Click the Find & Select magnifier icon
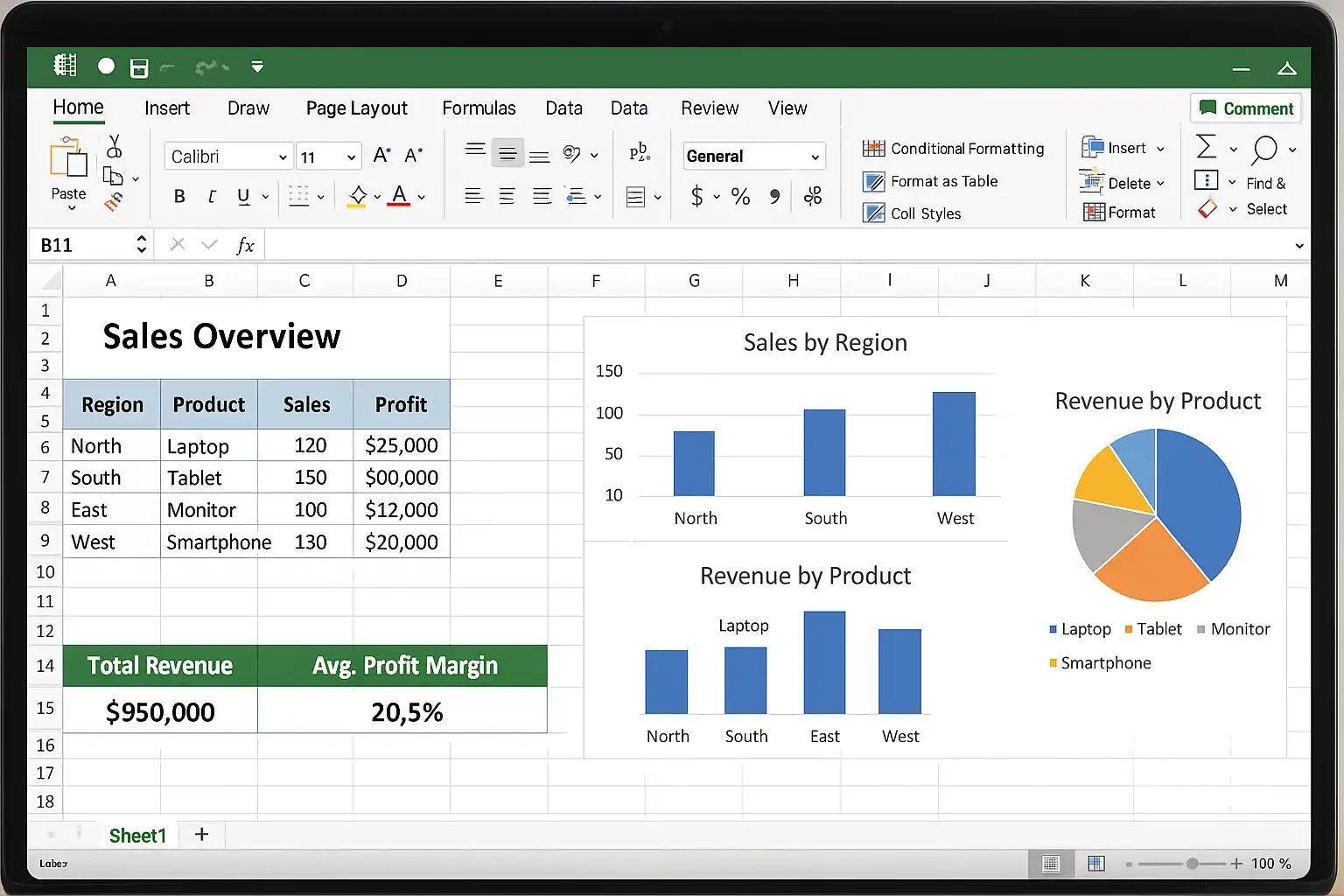1344x896 pixels. click(x=1264, y=150)
